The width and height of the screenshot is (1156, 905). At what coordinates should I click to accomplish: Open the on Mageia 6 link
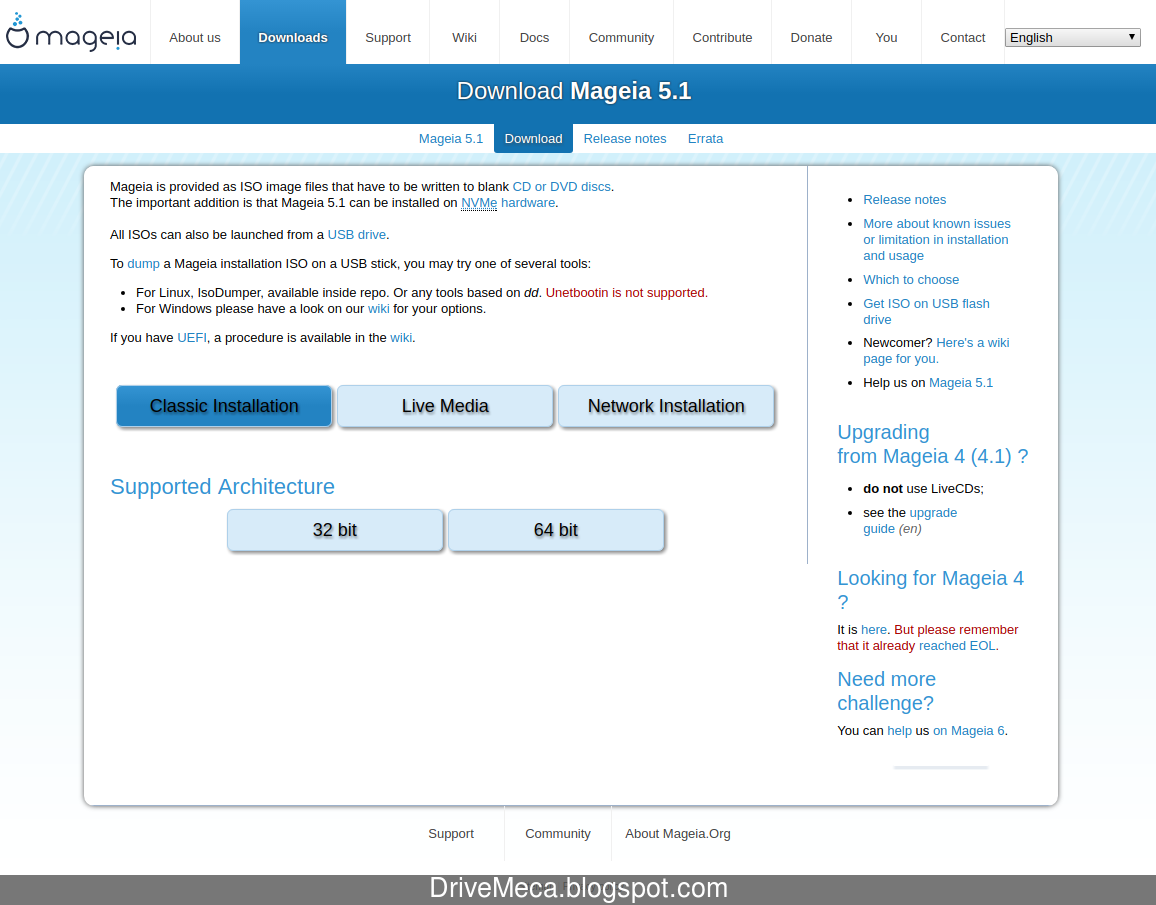click(x=969, y=730)
